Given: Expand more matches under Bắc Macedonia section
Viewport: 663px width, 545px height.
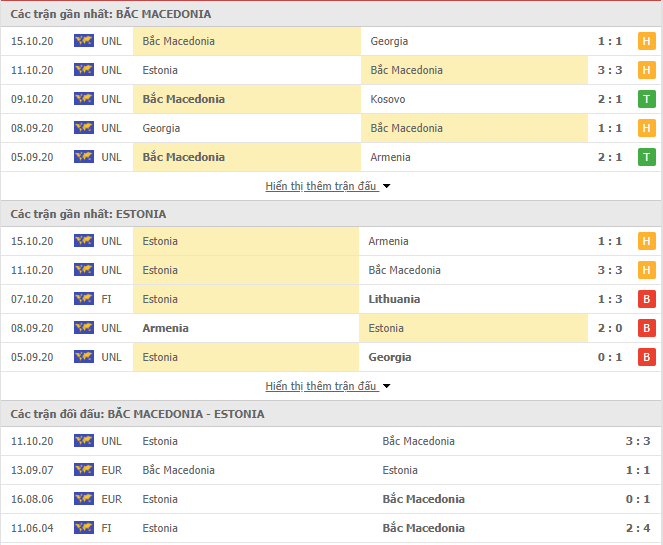Looking at the screenshot, I should 321,186.
